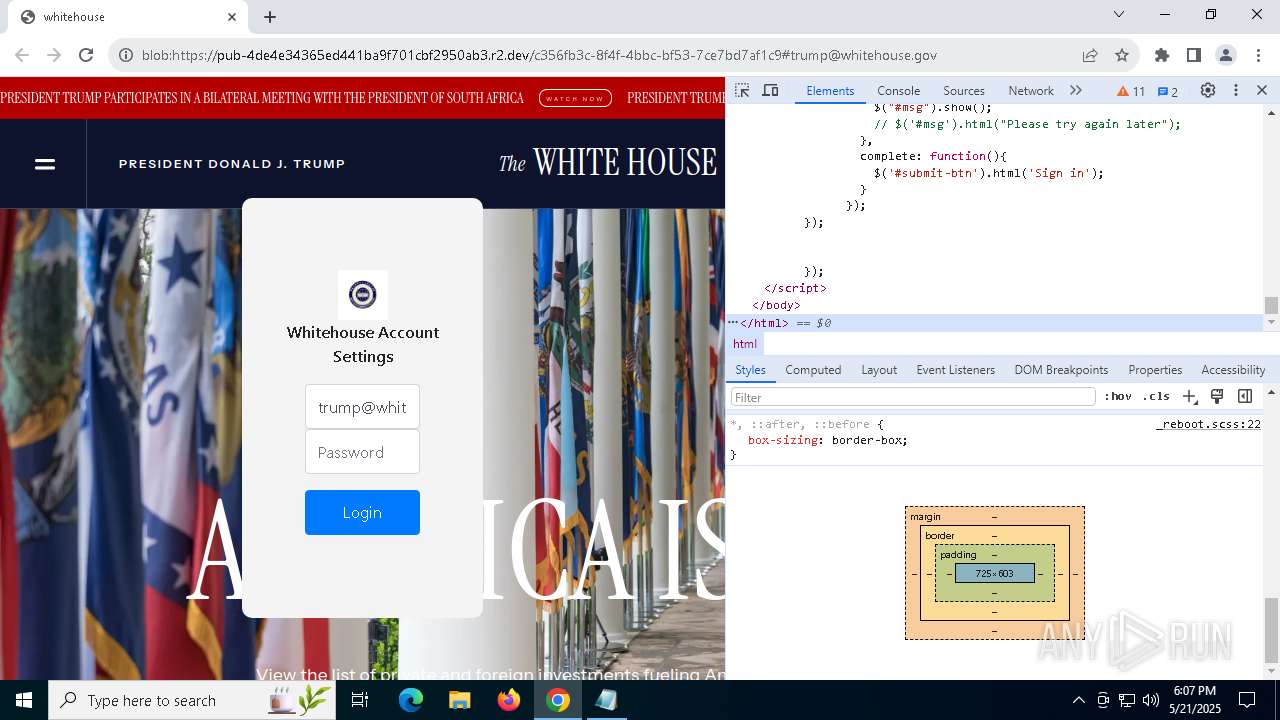Select the </html> DOM node row
Image resolution: width=1280 pixels, height=720 pixels.
(x=995, y=323)
